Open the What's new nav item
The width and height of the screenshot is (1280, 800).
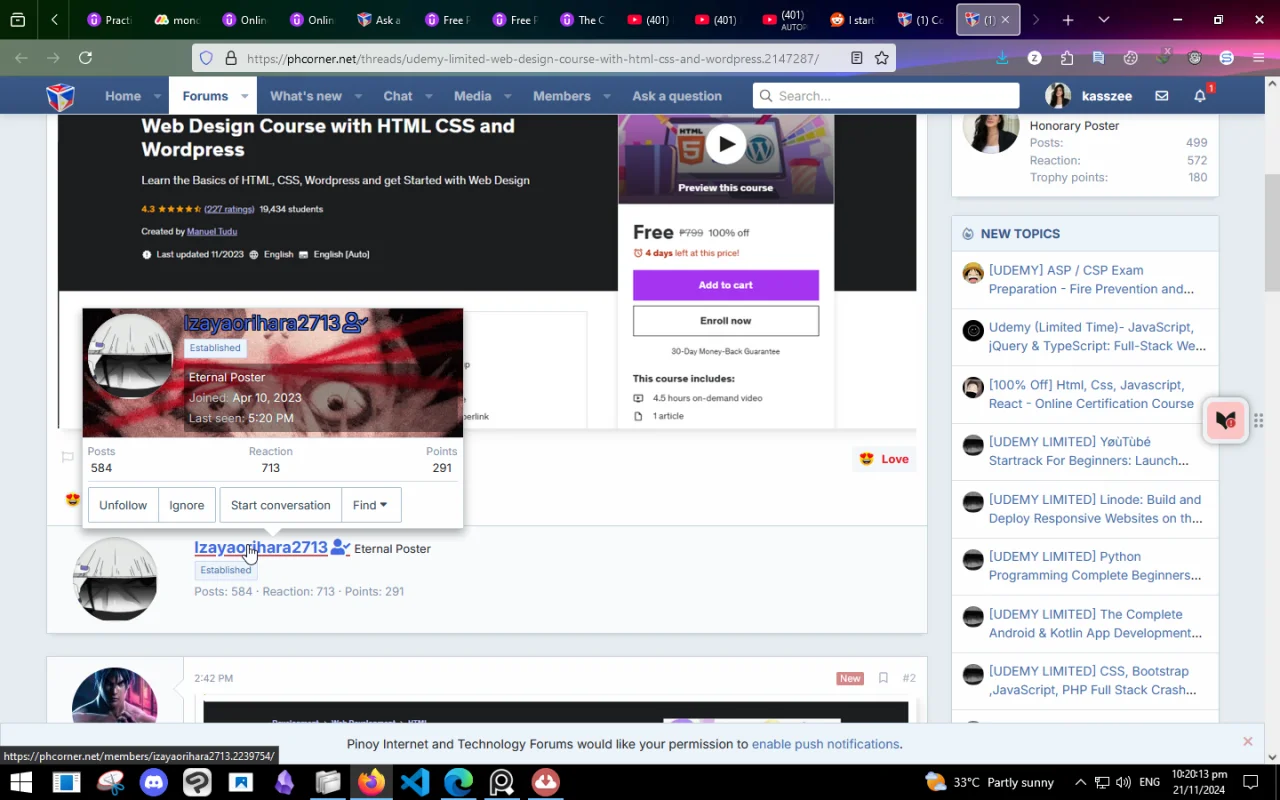(x=306, y=96)
